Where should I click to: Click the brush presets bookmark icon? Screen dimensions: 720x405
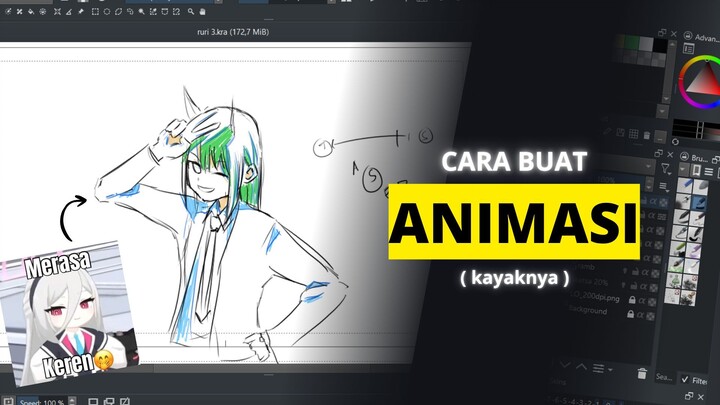coord(696,171)
